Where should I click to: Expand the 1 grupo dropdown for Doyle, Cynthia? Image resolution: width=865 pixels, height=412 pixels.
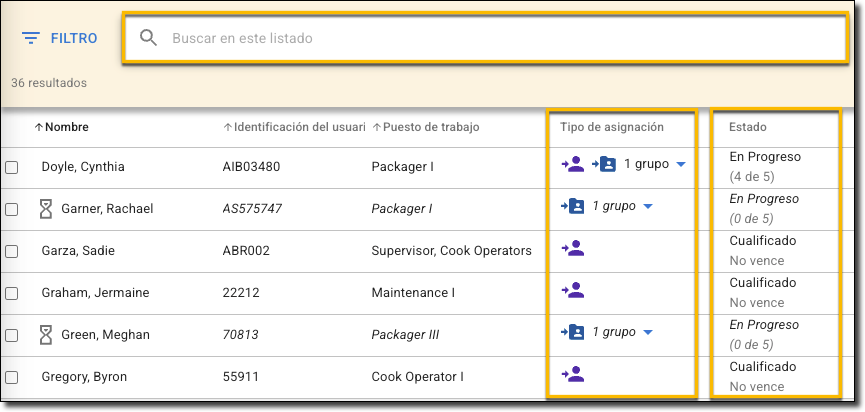tap(681, 165)
